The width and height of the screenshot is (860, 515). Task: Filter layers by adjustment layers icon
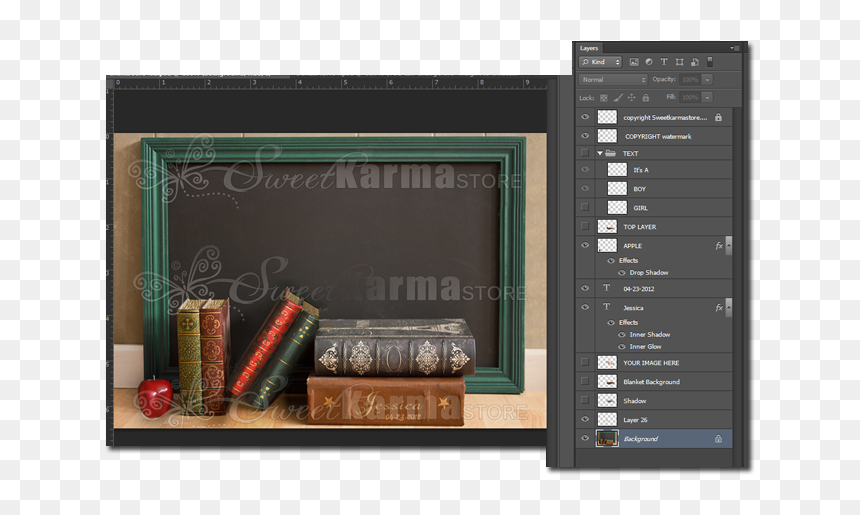pyautogui.click(x=649, y=62)
